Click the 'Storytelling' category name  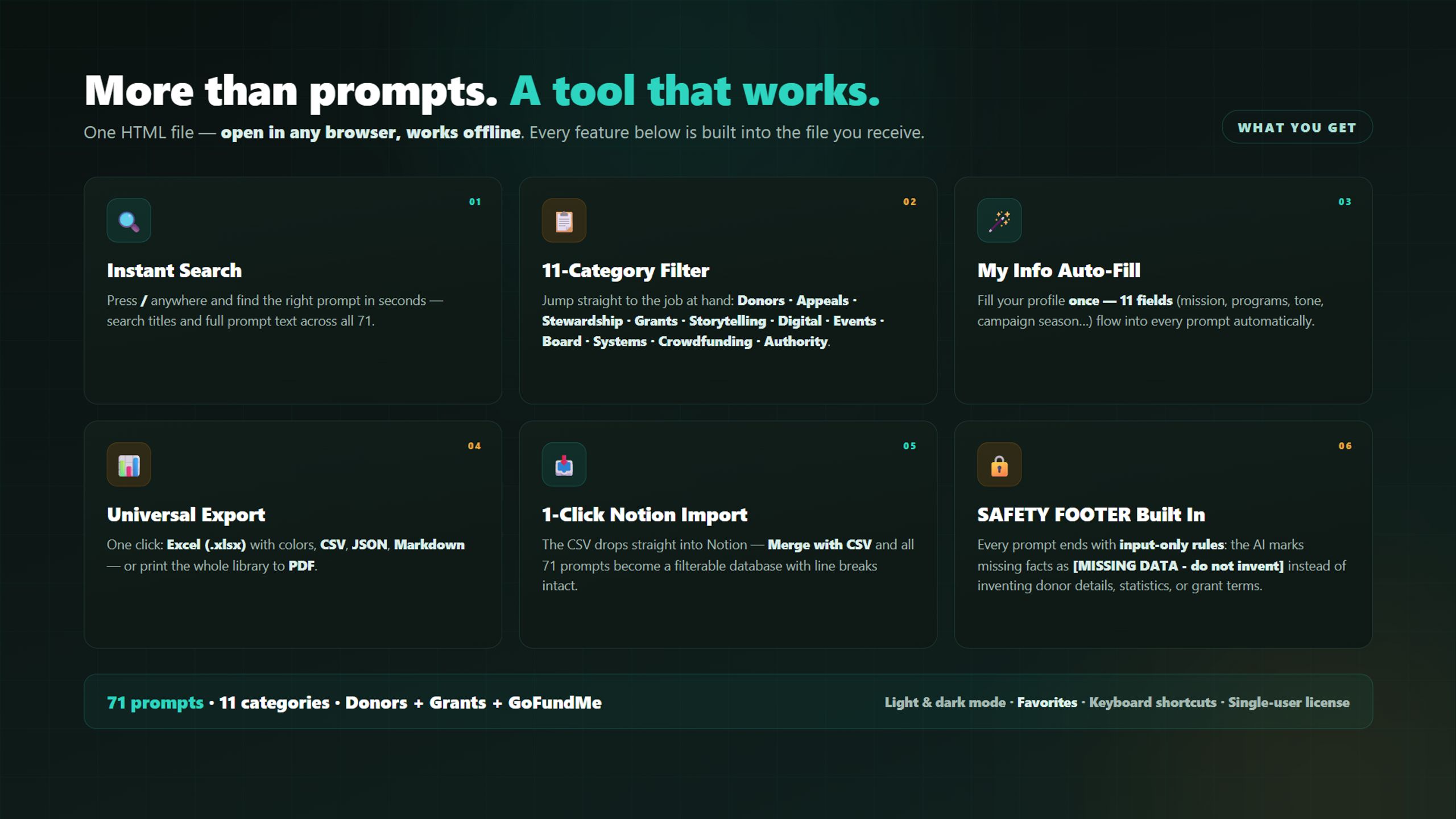pos(727,321)
